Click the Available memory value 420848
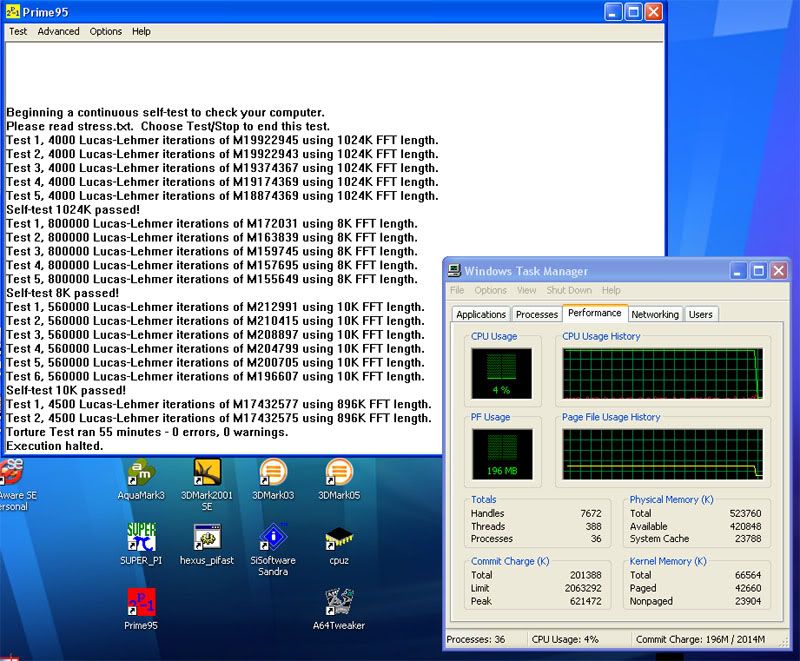The width and height of the screenshot is (800, 661). click(745, 526)
